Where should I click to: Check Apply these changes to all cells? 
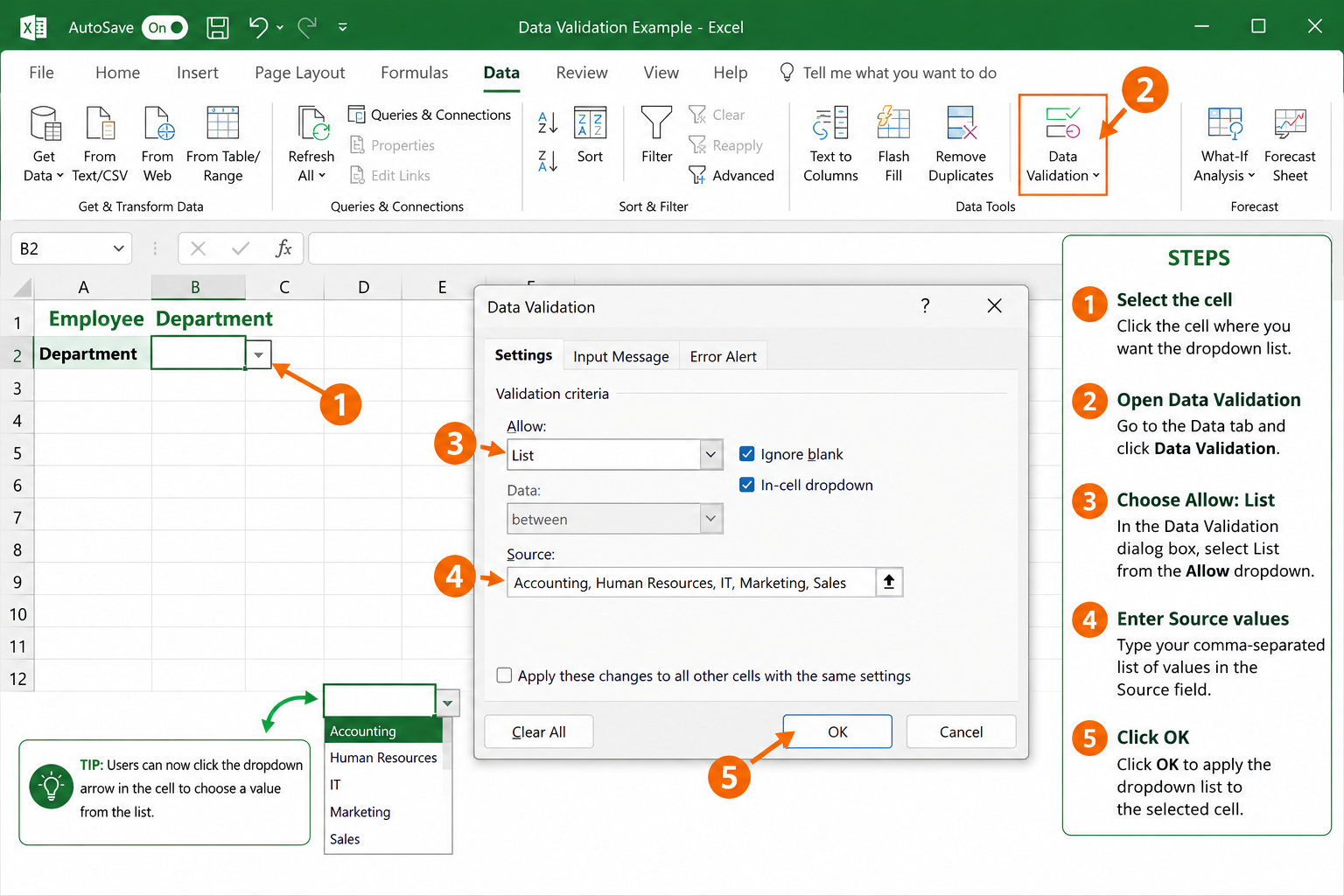(504, 675)
